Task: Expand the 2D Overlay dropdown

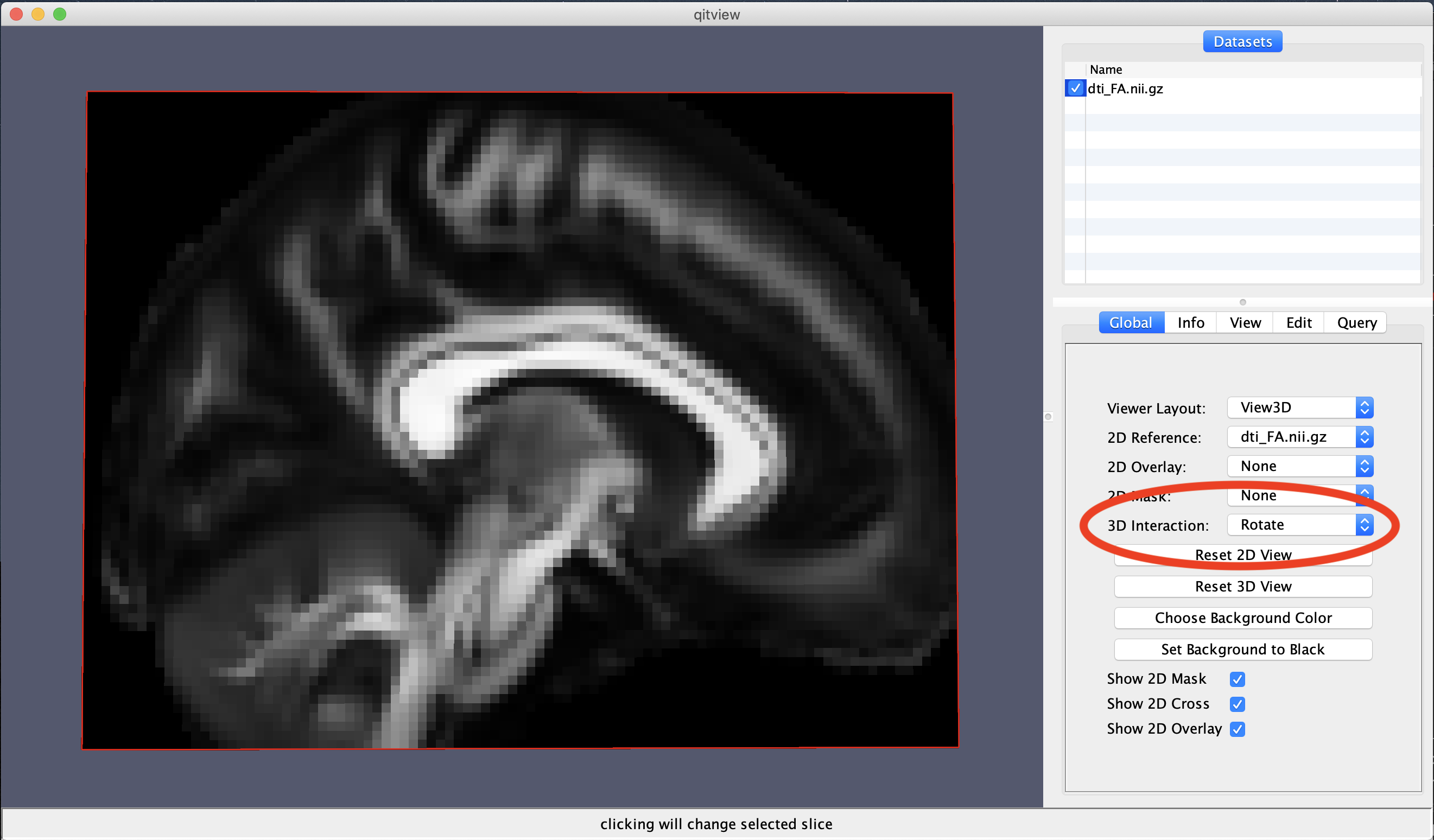Action: coord(1300,466)
